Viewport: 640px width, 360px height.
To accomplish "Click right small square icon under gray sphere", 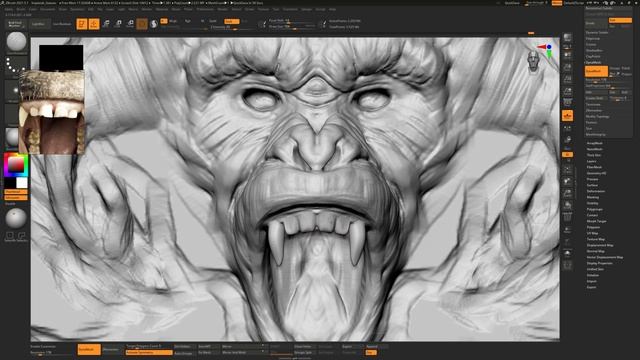I will click(x=22, y=236).
